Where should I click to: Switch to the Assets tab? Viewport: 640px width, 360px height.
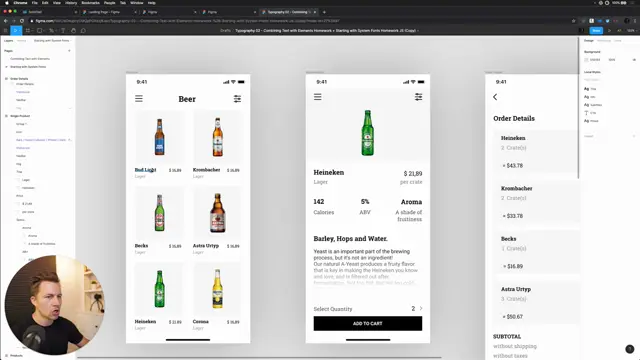tap(22, 40)
